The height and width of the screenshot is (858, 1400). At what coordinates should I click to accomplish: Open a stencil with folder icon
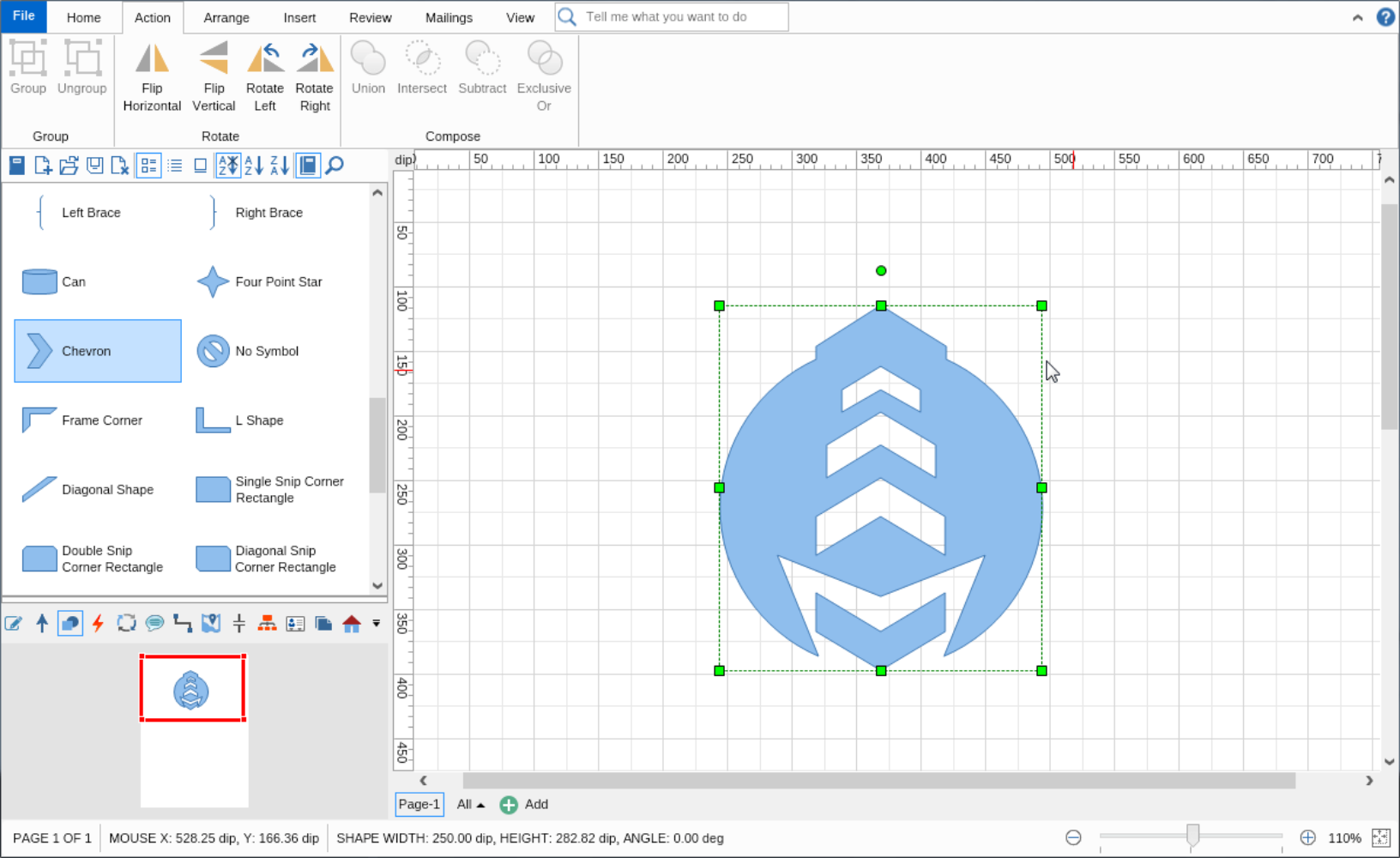point(69,165)
